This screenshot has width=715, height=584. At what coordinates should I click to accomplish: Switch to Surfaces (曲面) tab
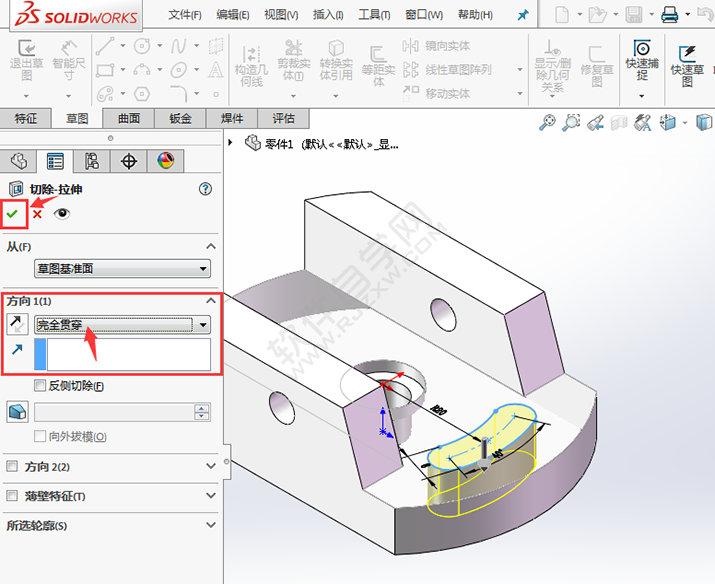click(x=129, y=119)
